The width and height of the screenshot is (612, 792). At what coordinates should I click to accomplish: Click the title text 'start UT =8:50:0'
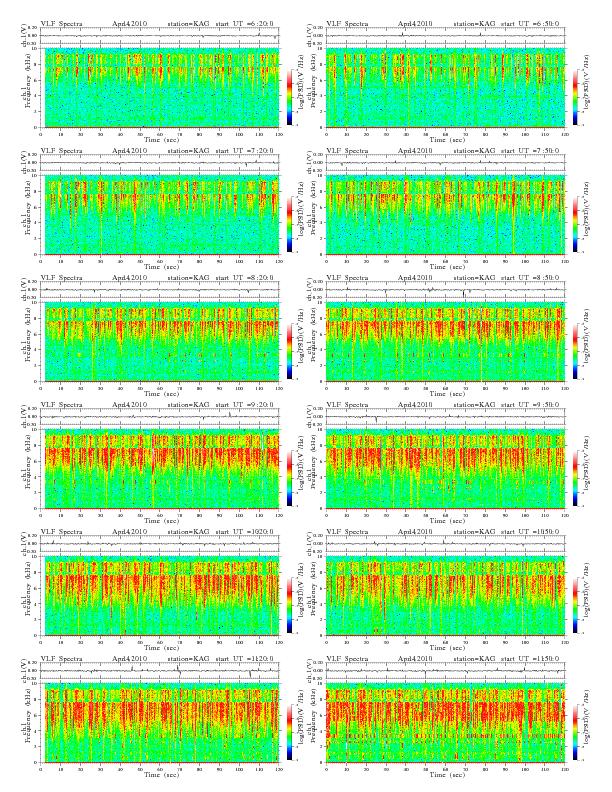[531, 277]
